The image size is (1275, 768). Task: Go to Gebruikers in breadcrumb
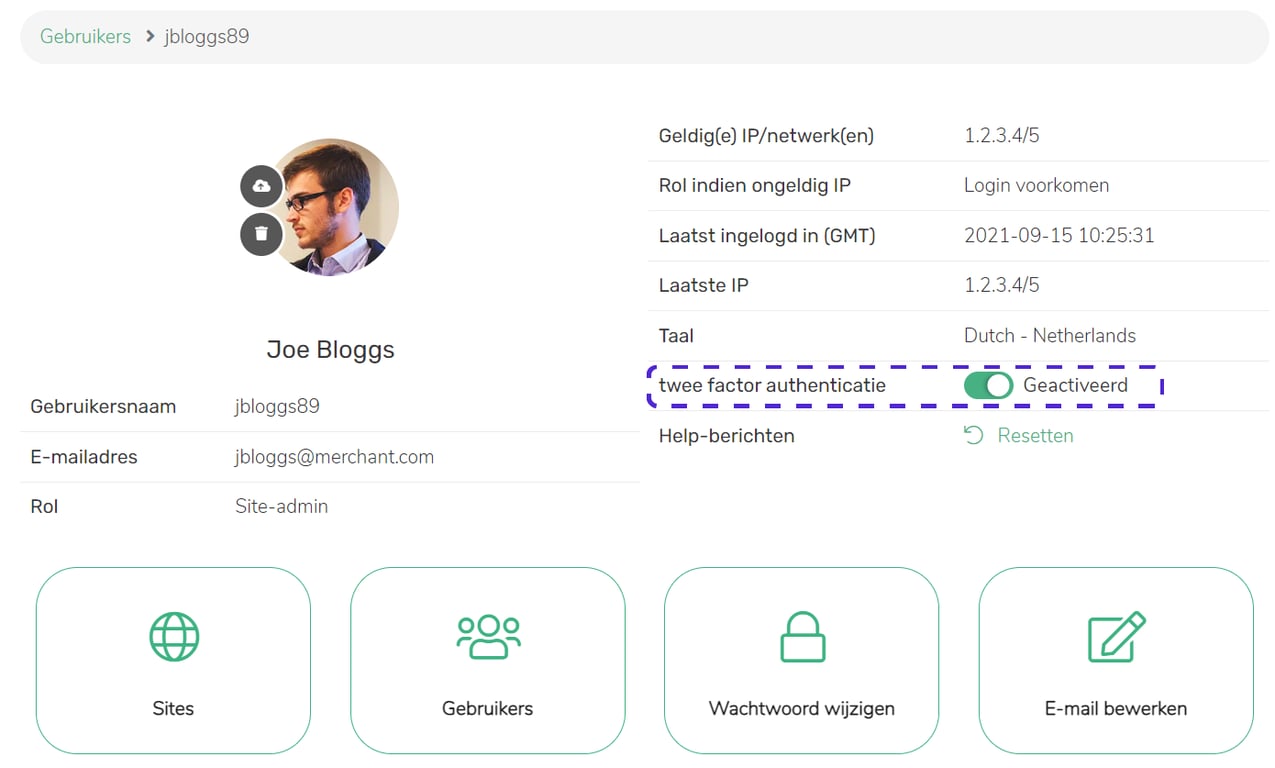pos(85,36)
